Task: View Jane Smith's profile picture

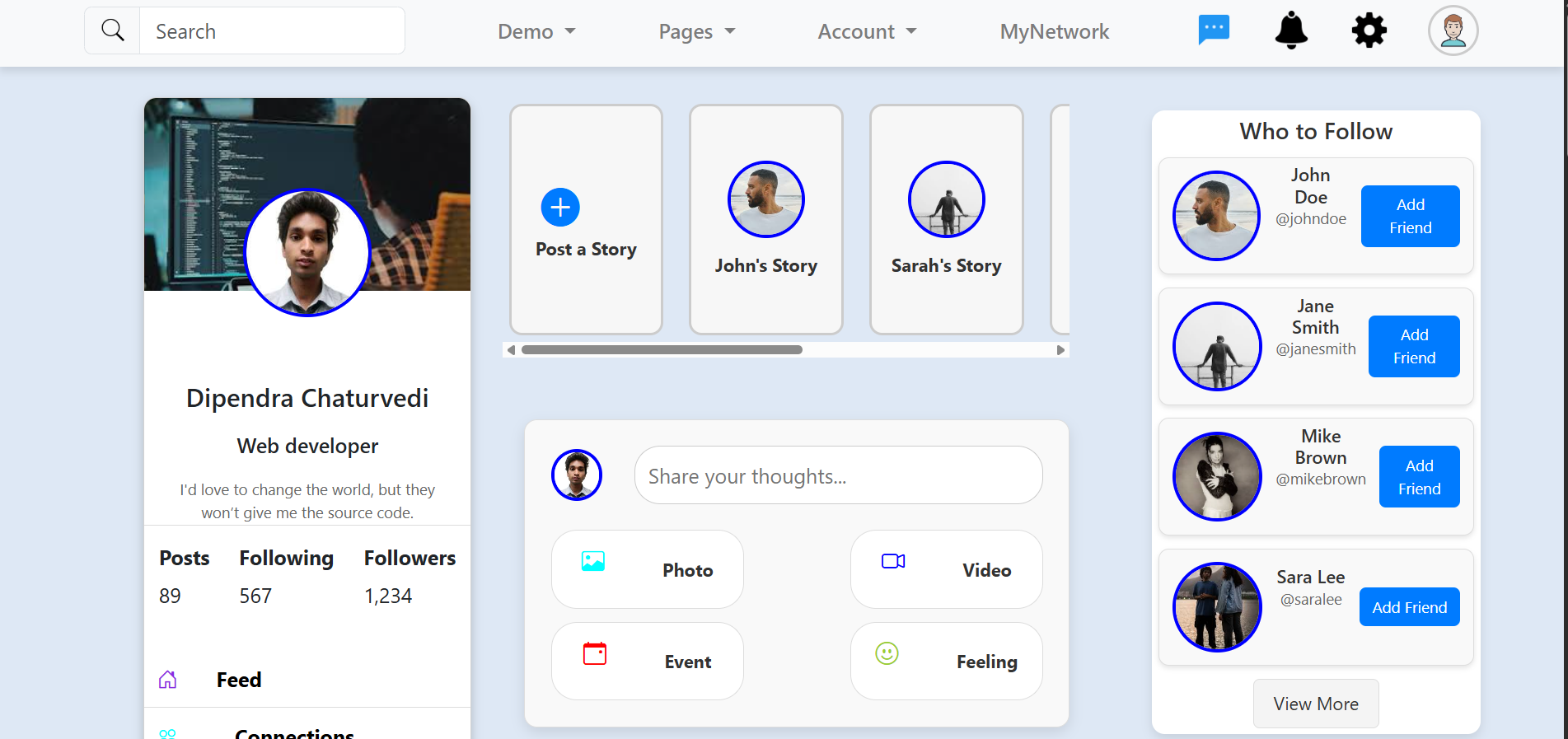Action: [1217, 346]
